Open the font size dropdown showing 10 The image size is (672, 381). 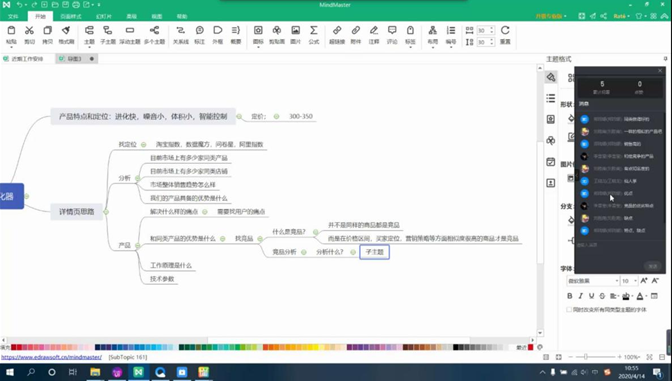coord(629,281)
